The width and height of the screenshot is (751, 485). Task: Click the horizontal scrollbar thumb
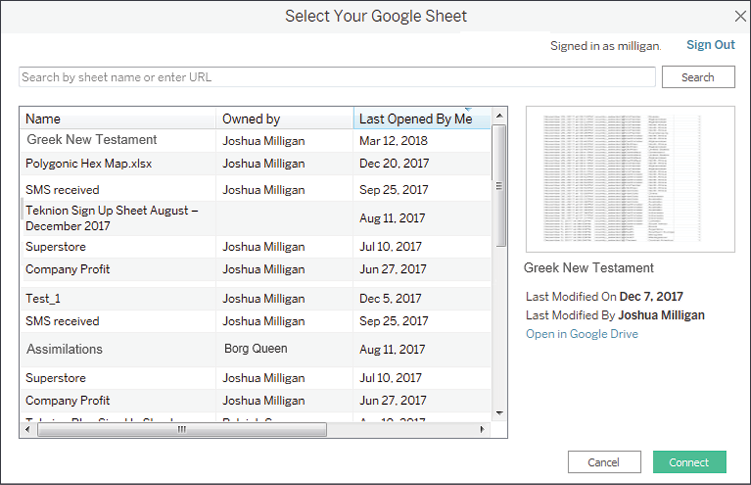(x=182, y=429)
